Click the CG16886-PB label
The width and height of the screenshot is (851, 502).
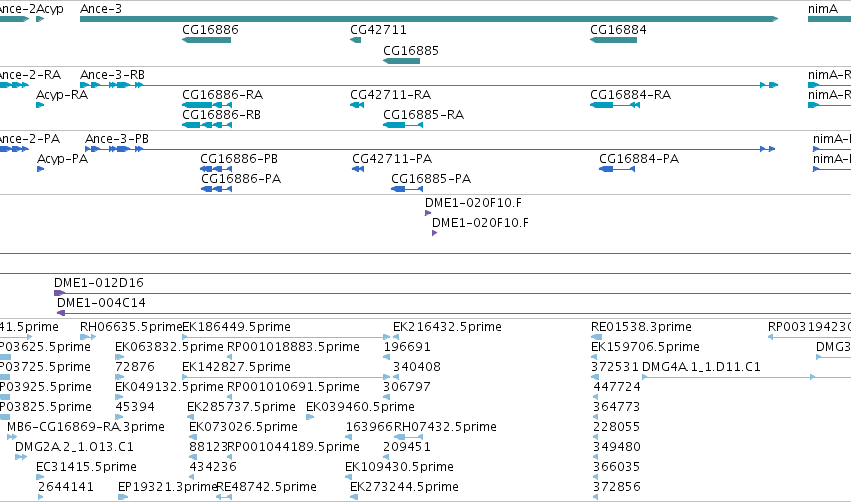(239, 159)
